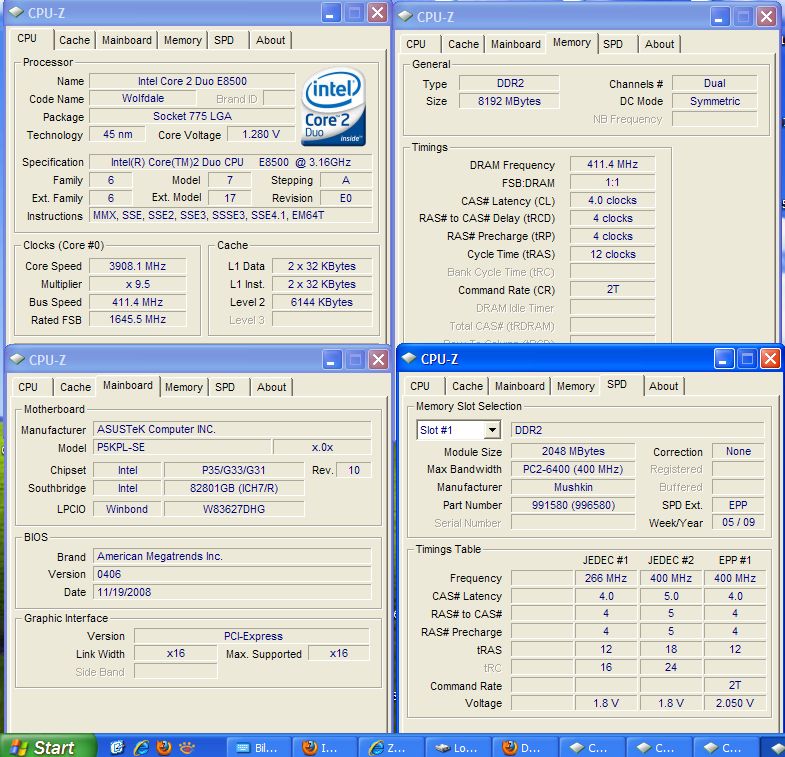
Task: Minimize the SPD CPU-Z window
Action: (723, 358)
